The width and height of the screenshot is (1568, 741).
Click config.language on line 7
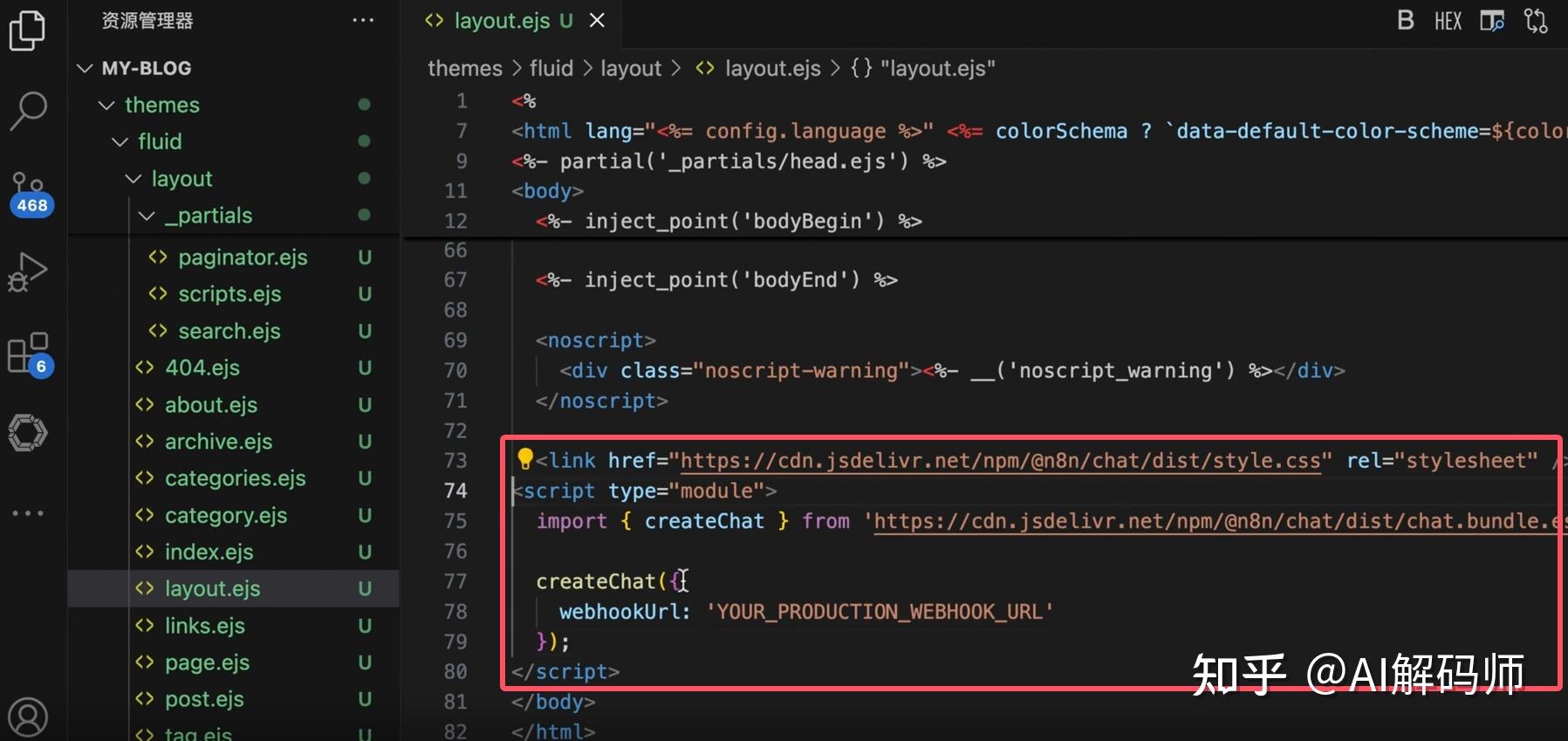point(796,131)
